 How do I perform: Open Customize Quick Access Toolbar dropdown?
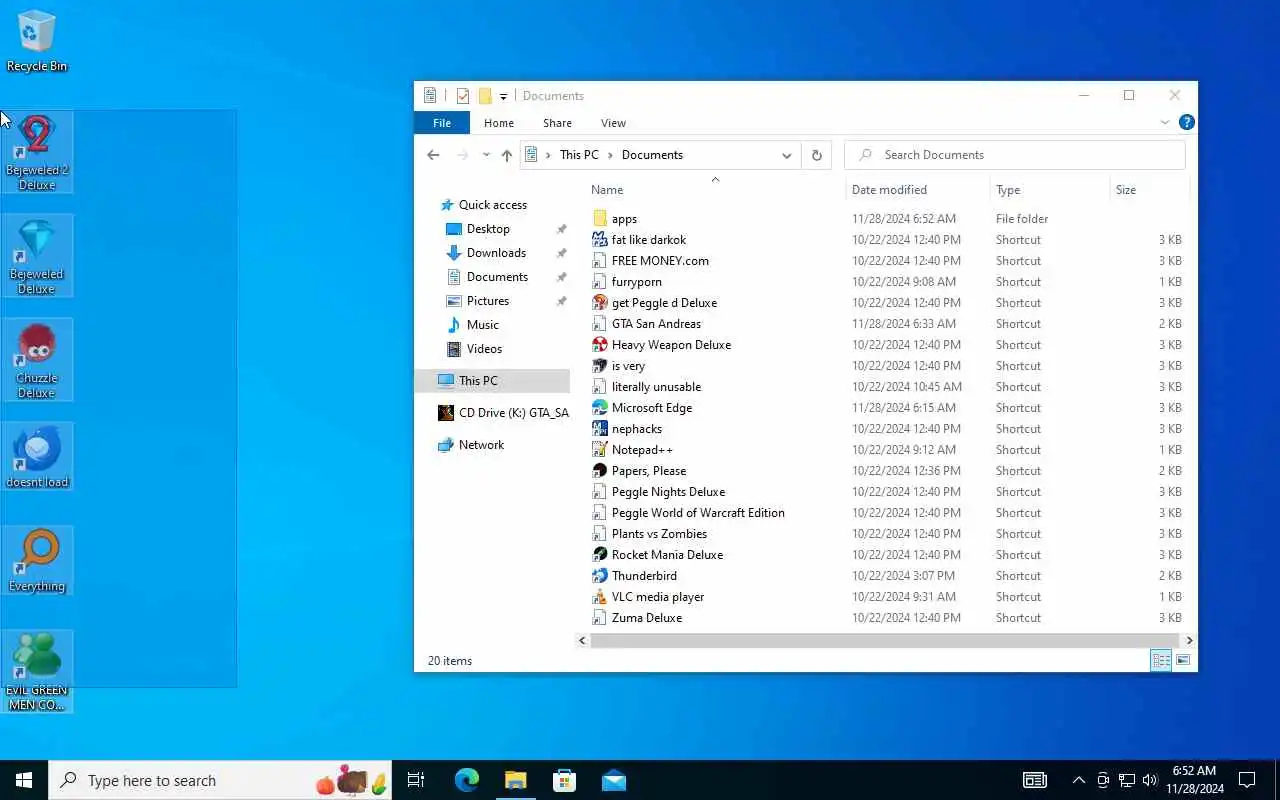[x=503, y=97]
